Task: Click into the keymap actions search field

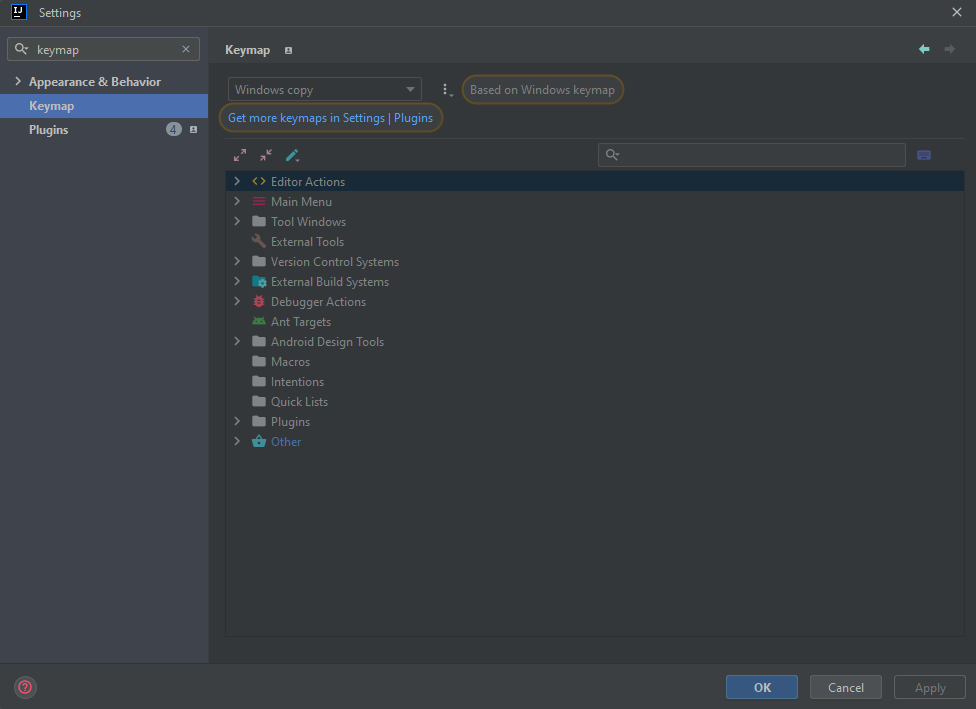Action: [751, 155]
